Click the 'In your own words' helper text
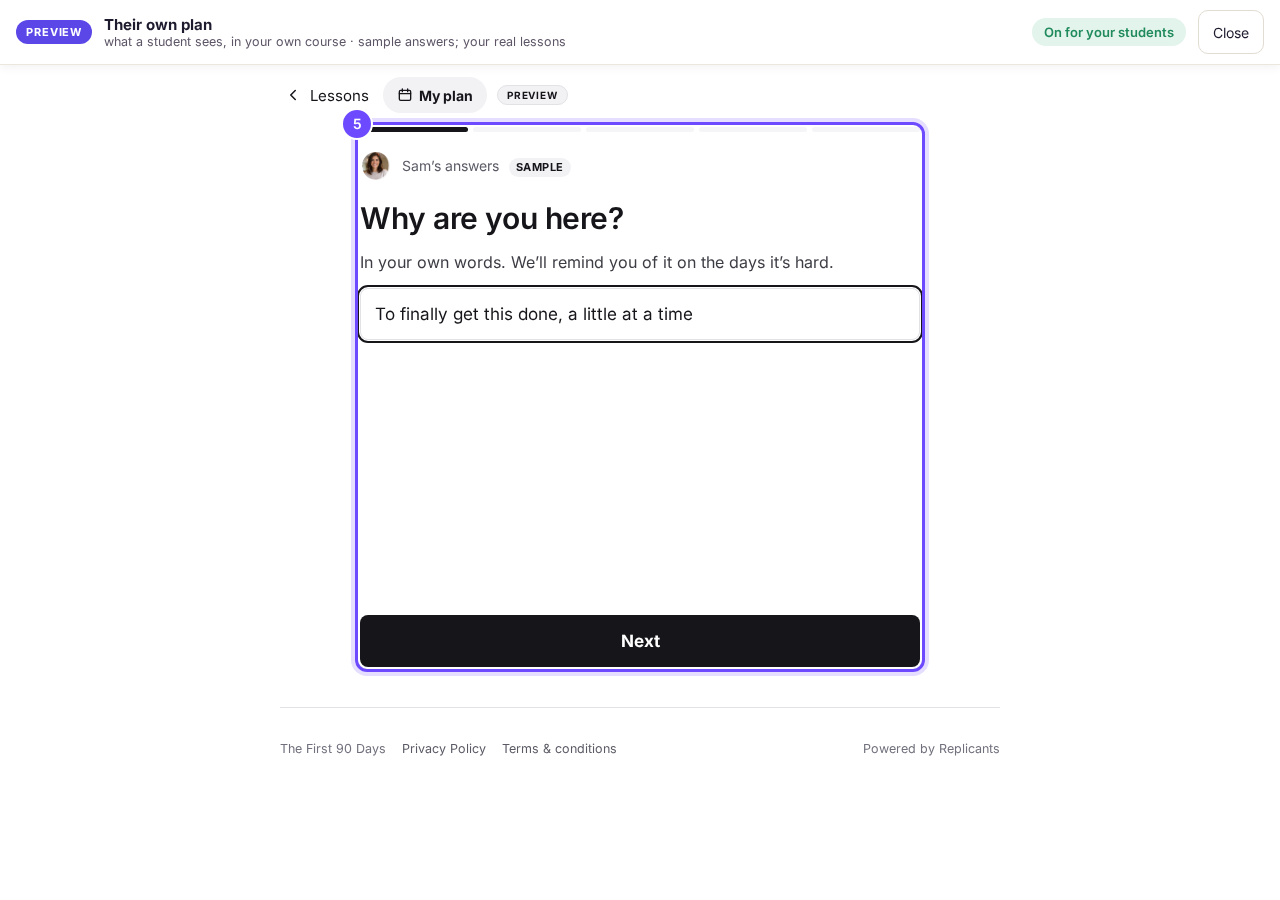Screen dimensions: 1280x900 click(597, 262)
